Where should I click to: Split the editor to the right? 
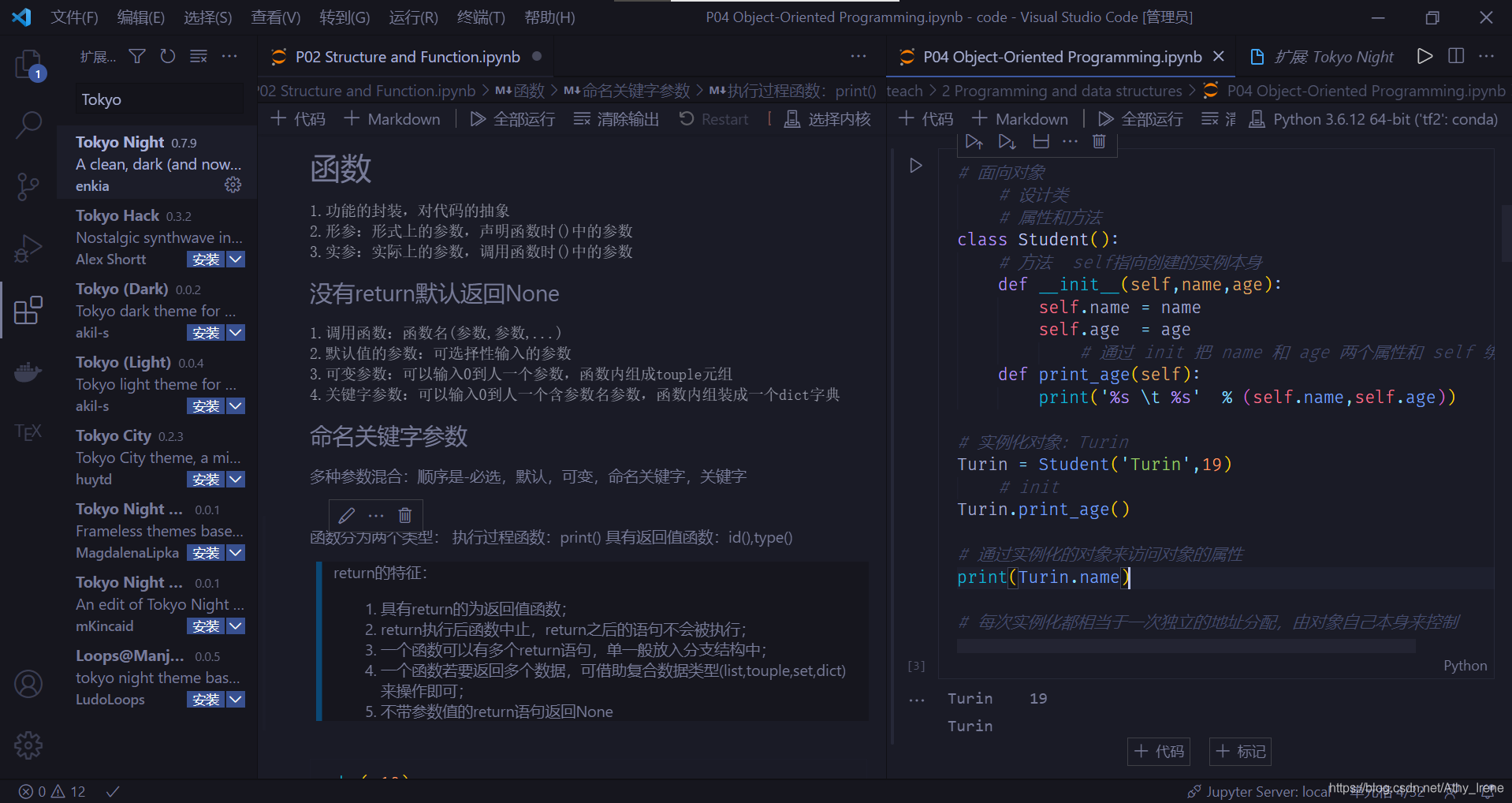(1456, 56)
